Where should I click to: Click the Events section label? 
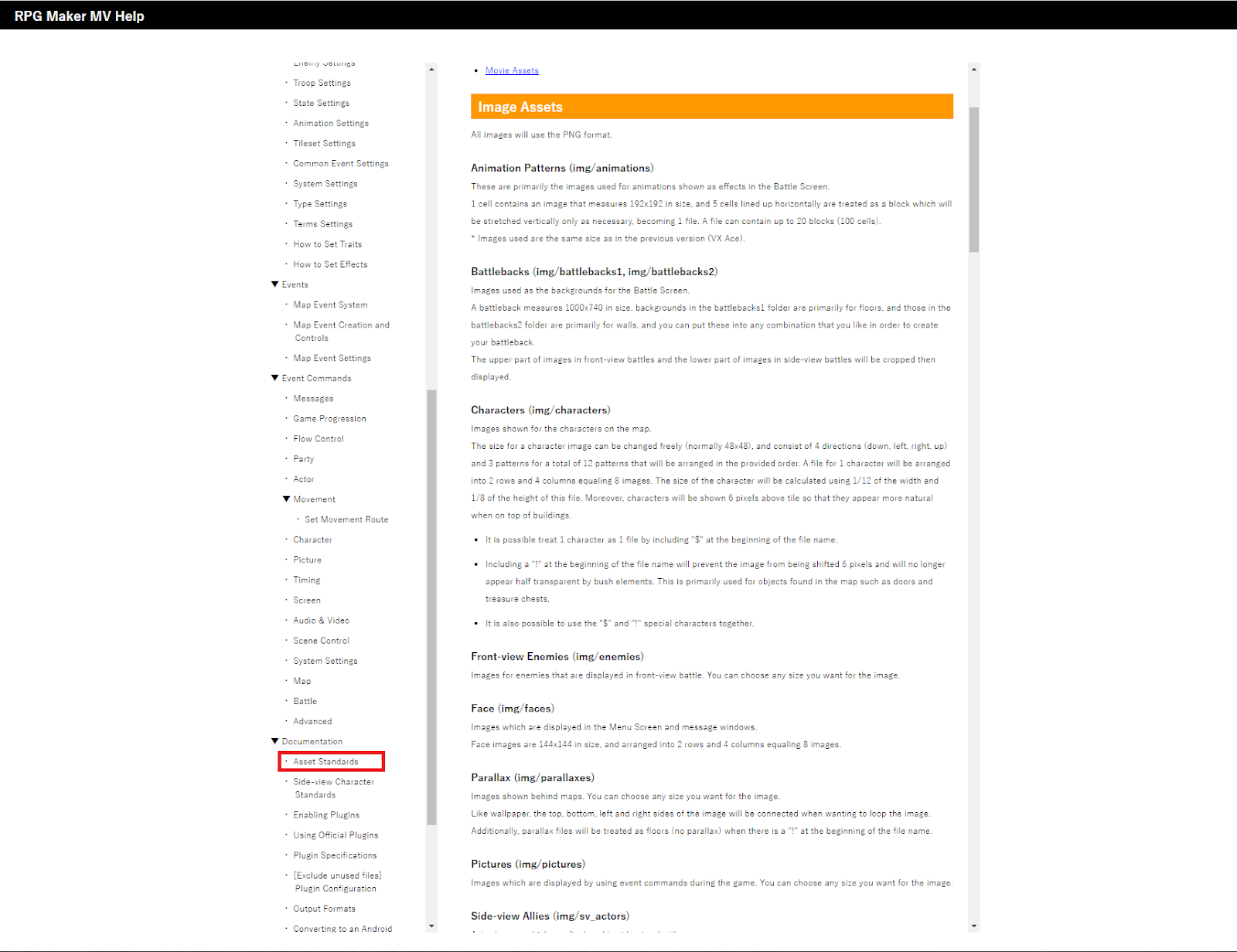[295, 284]
